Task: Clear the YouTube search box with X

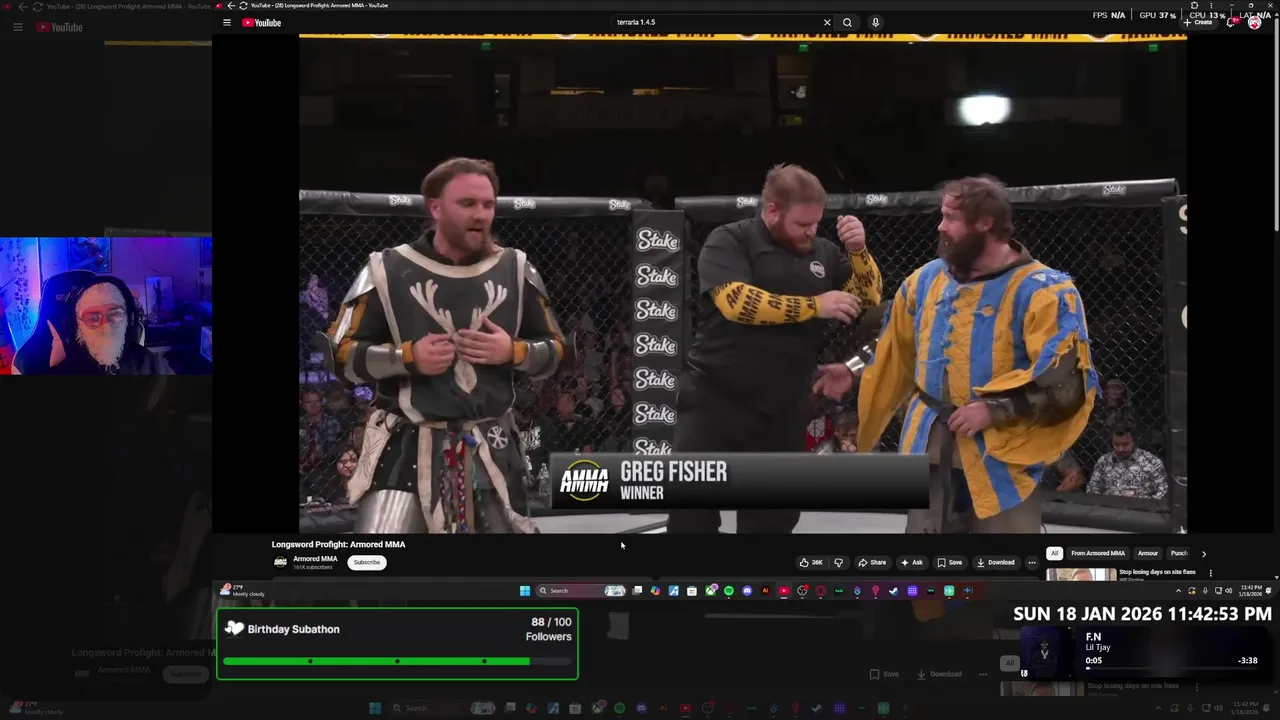Action: tap(827, 22)
